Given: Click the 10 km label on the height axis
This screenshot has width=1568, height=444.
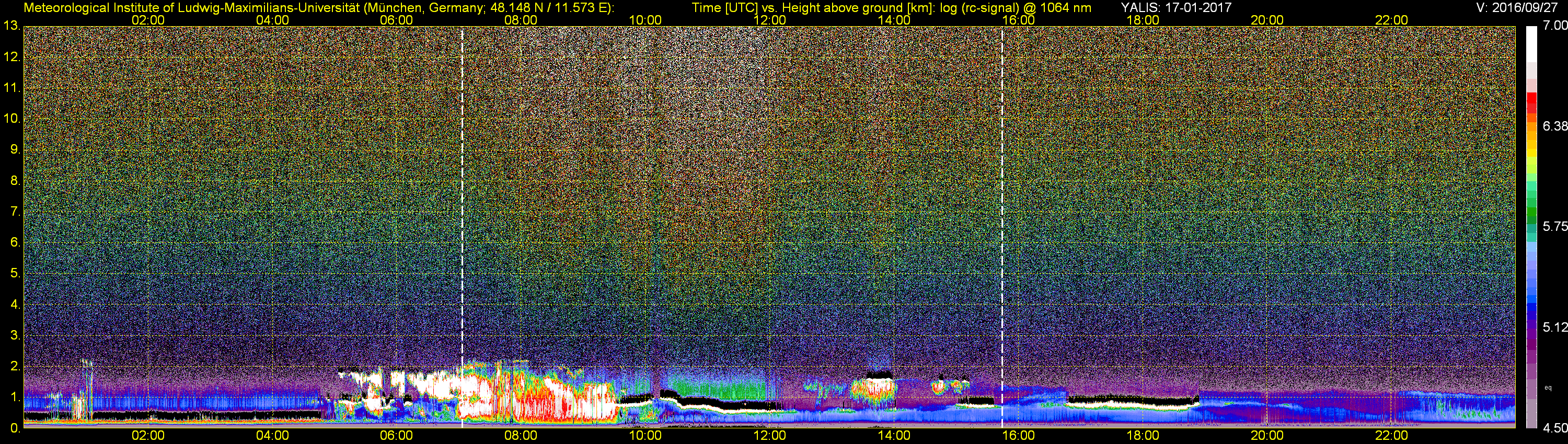Looking at the screenshot, I should (11, 119).
